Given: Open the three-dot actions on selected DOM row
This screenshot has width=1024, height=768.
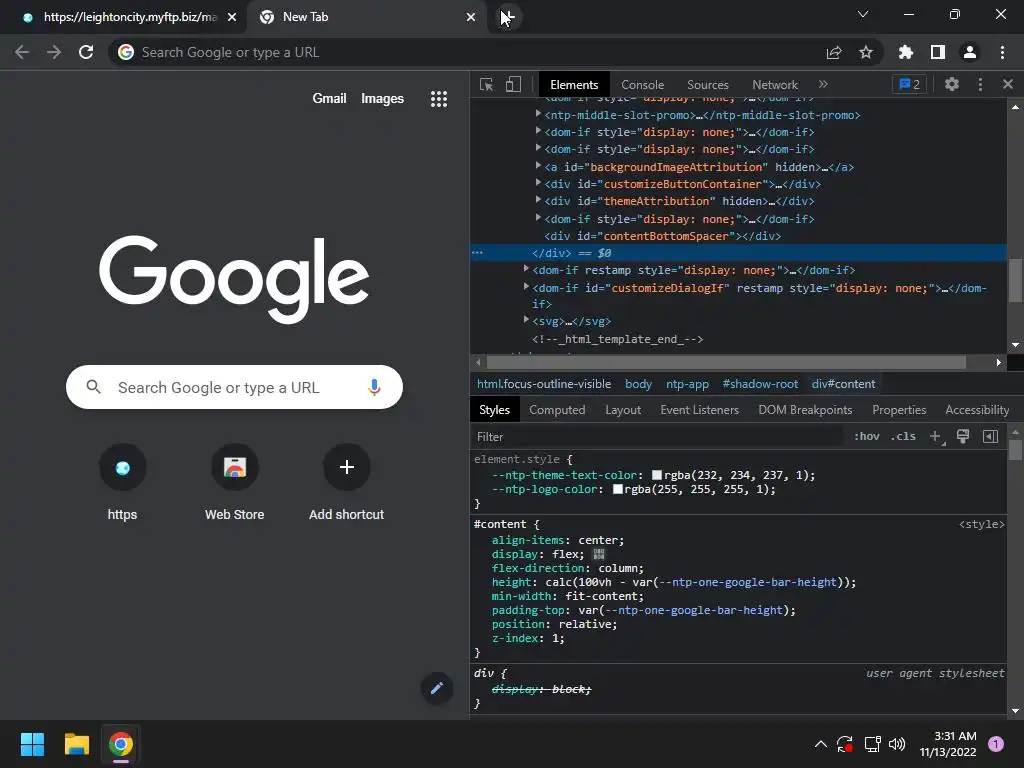Looking at the screenshot, I should click(477, 253).
